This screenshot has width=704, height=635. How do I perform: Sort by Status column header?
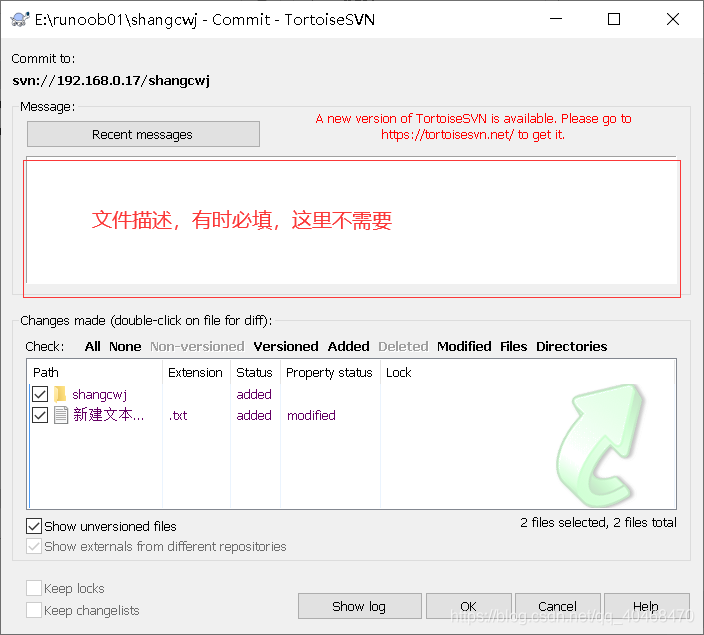point(255,372)
